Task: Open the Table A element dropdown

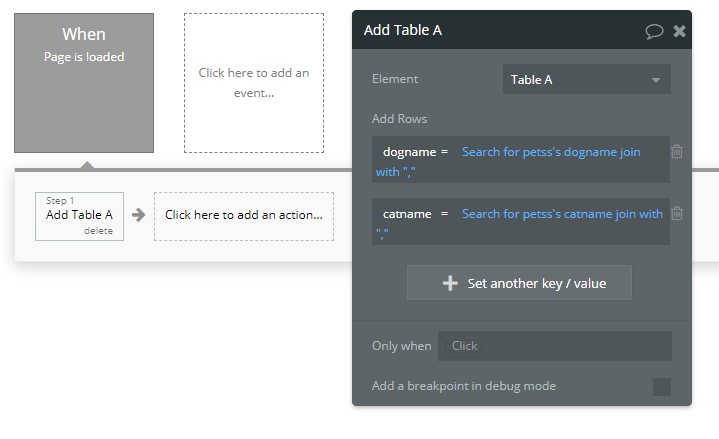Action: [586, 79]
